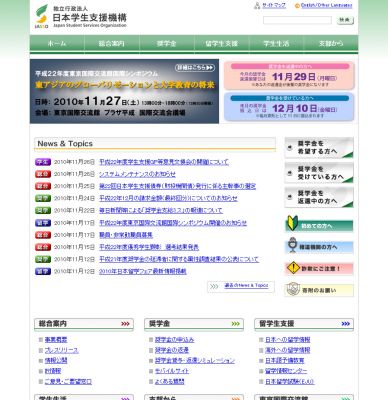Expand 留学生支援 section via blue arrows

click(346, 324)
